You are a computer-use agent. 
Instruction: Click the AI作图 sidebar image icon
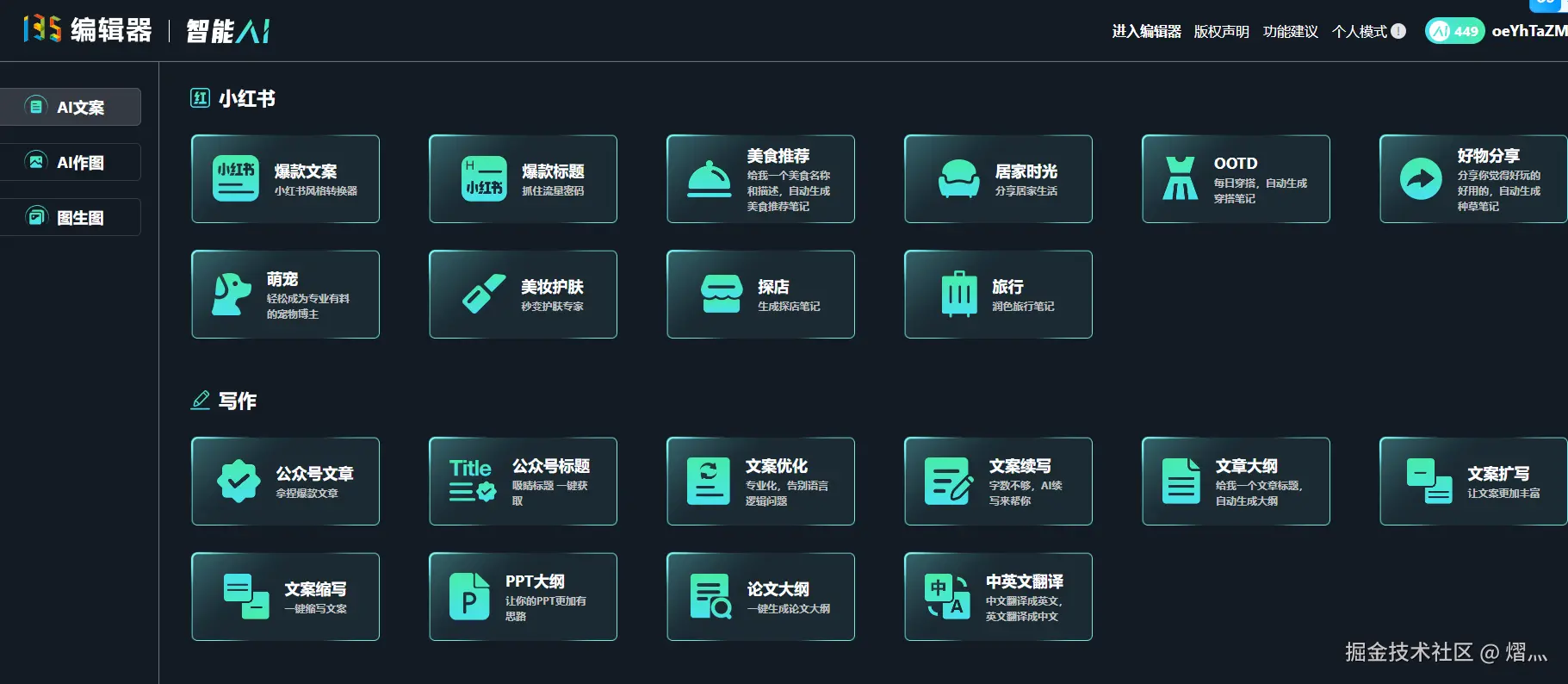35,161
